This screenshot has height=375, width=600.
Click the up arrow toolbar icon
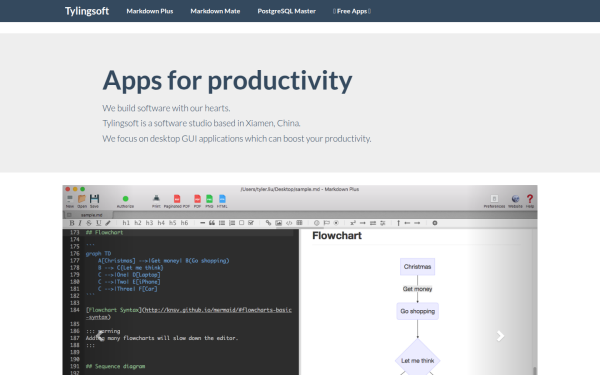398,223
